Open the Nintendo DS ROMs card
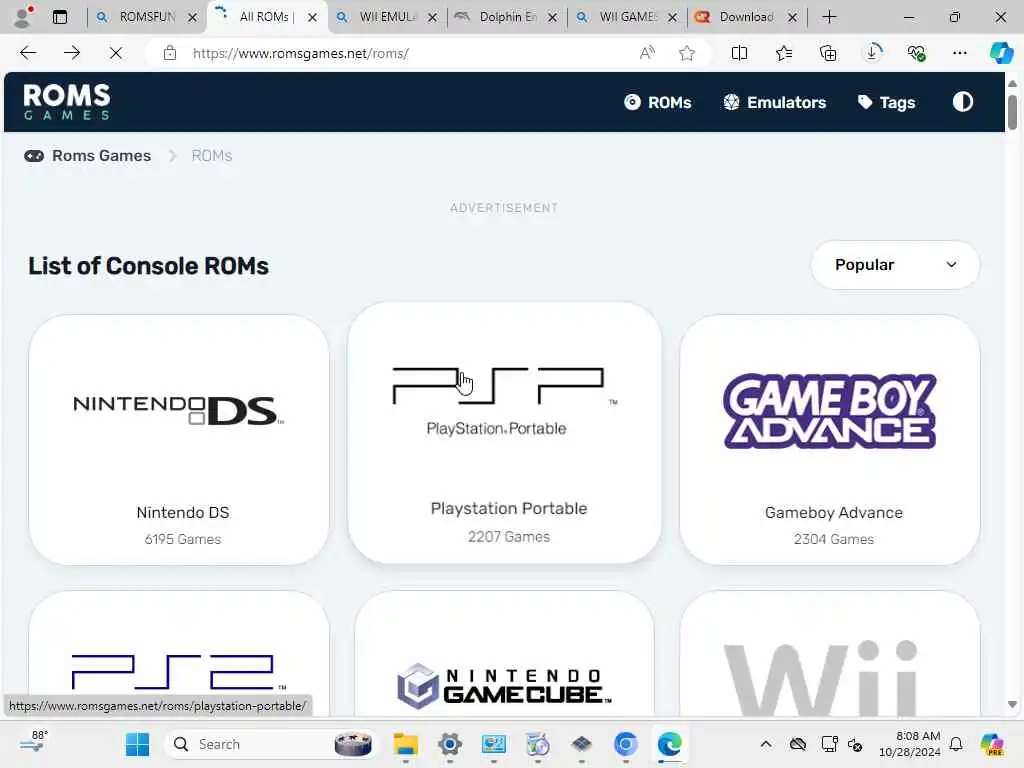This screenshot has width=1024, height=768. [x=179, y=440]
